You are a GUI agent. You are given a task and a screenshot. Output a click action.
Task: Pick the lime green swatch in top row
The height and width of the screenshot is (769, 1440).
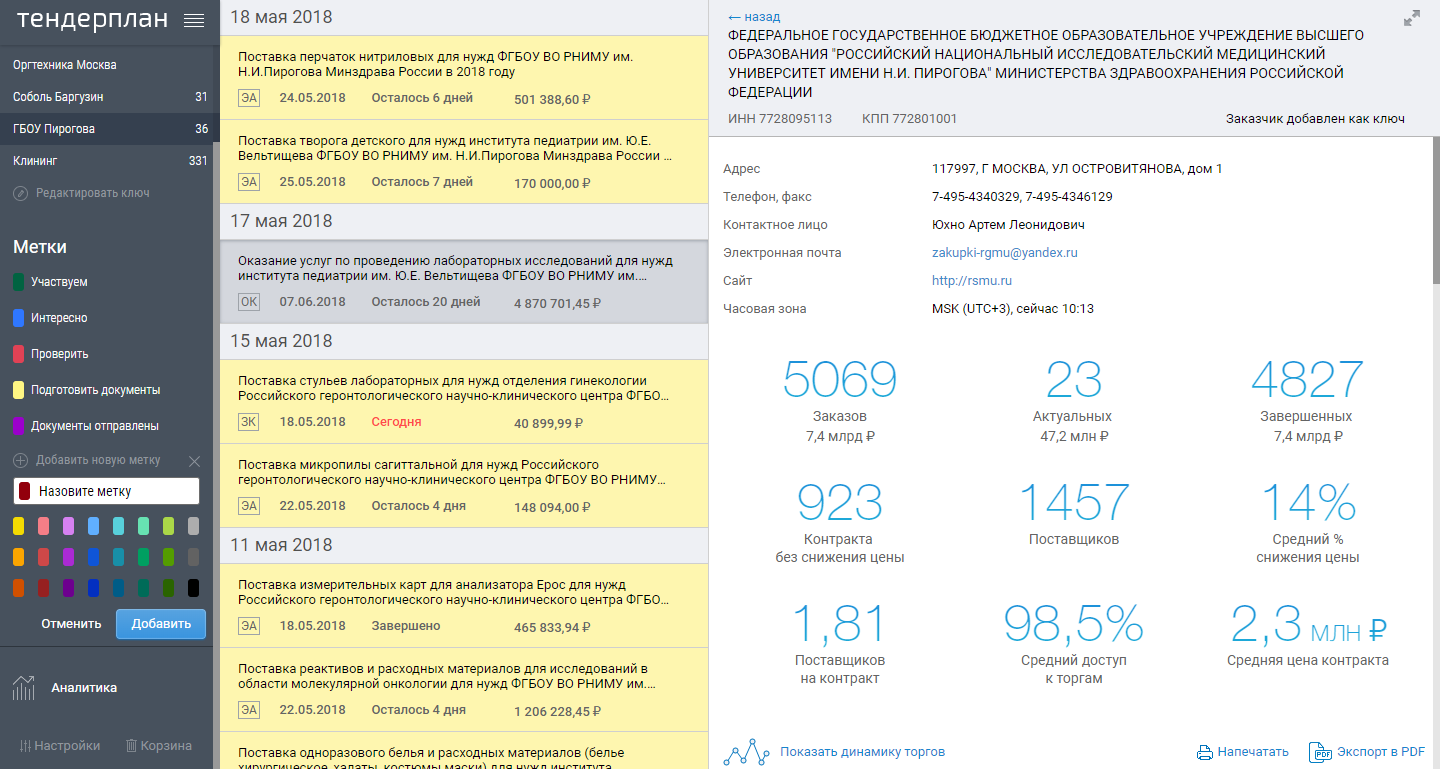pos(169,526)
